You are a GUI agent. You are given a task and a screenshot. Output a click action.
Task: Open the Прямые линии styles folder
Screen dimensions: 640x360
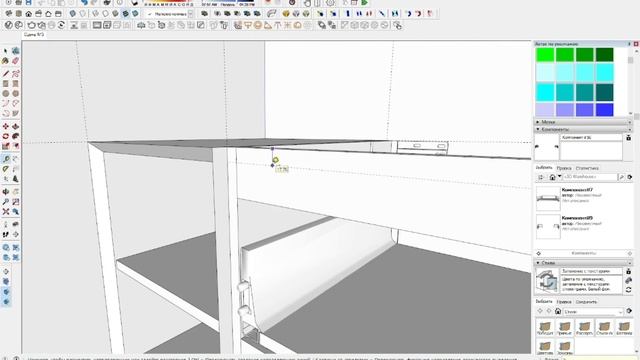[x=564, y=328]
